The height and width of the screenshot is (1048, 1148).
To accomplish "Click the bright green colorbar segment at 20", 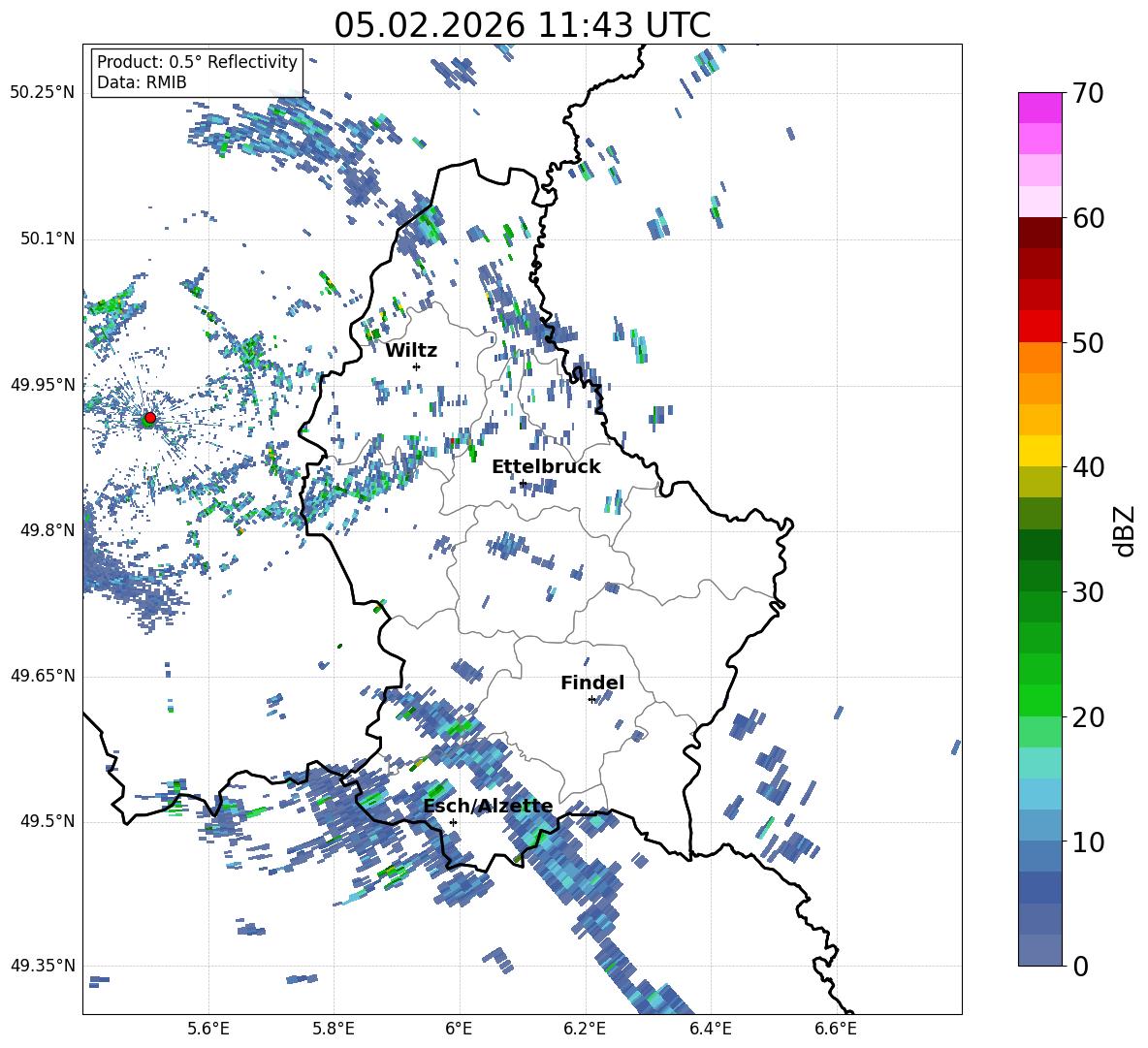I will (1039, 700).
